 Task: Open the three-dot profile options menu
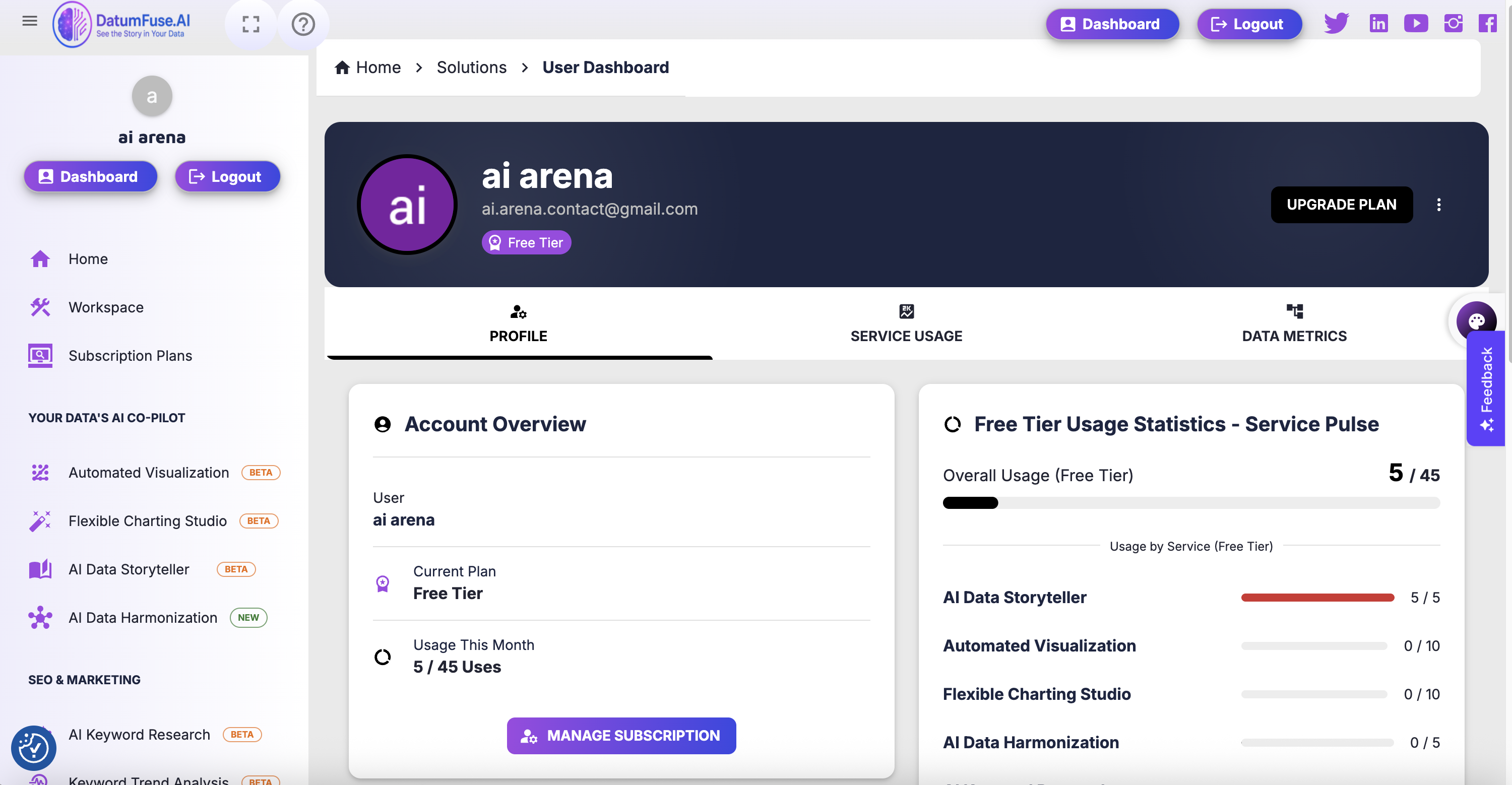pyautogui.click(x=1438, y=205)
